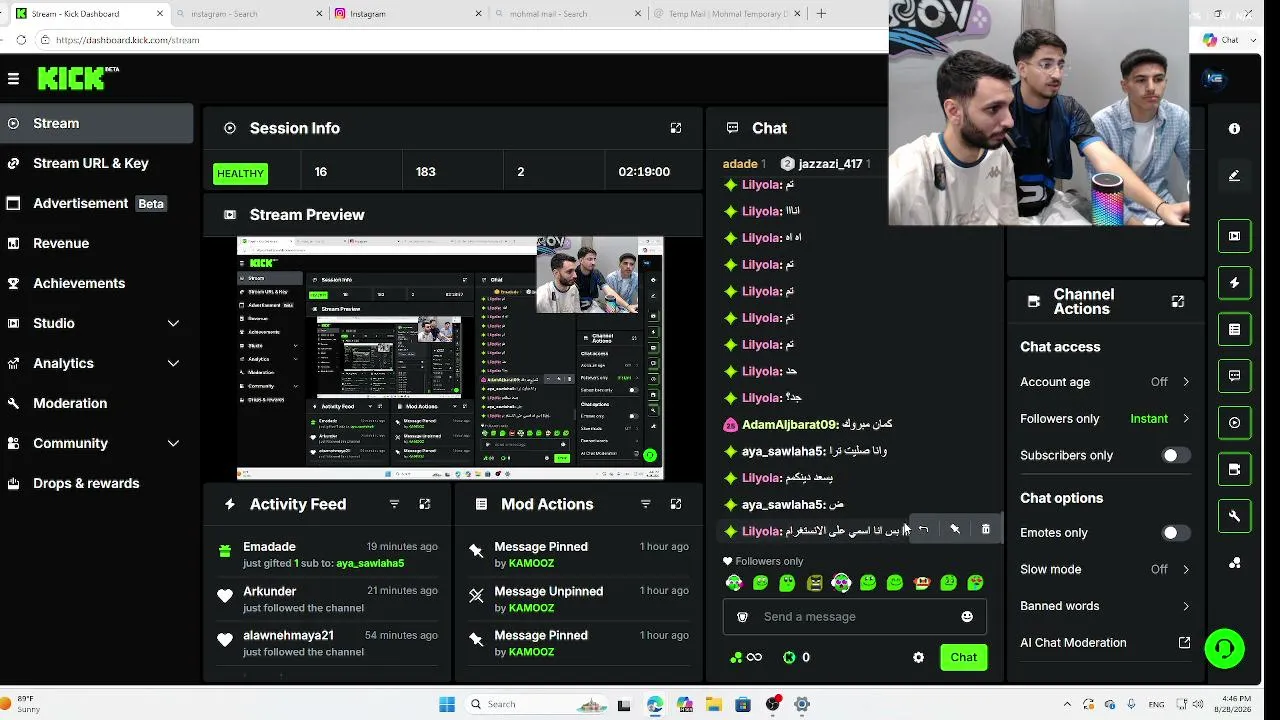The image size is (1280, 720).
Task: Open File Explorer from the taskbar
Action: point(713,704)
